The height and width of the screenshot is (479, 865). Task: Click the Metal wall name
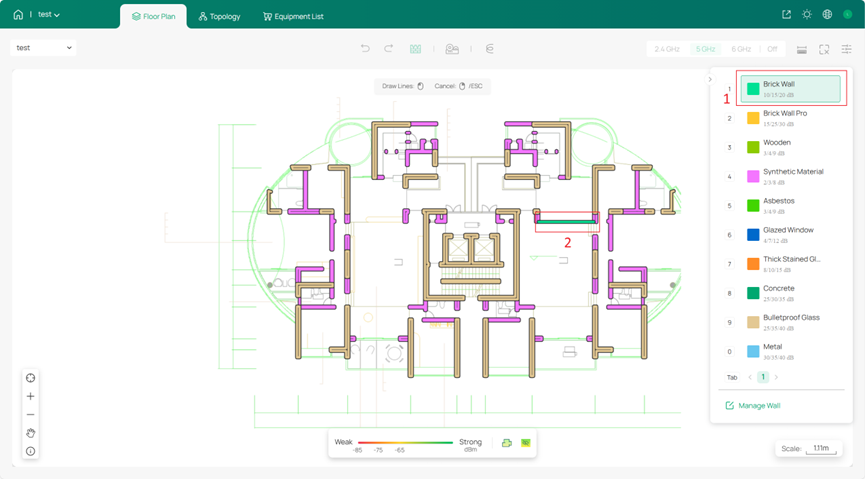pyautogui.click(x=772, y=347)
